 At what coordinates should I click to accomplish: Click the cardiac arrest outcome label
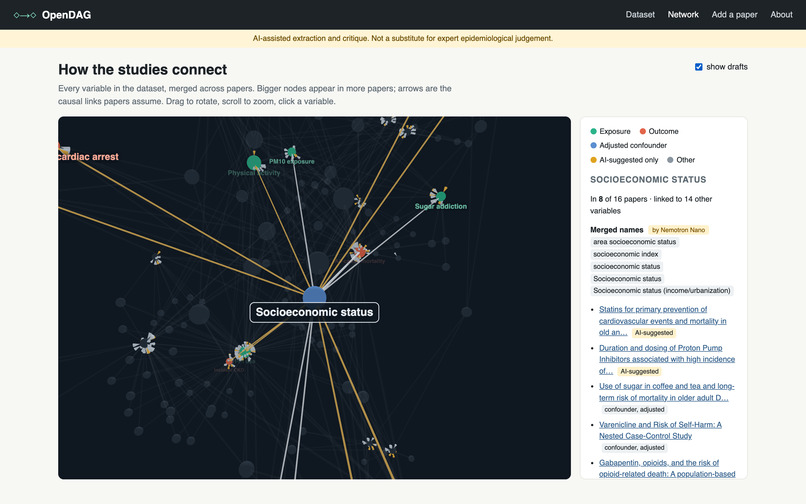click(88, 157)
